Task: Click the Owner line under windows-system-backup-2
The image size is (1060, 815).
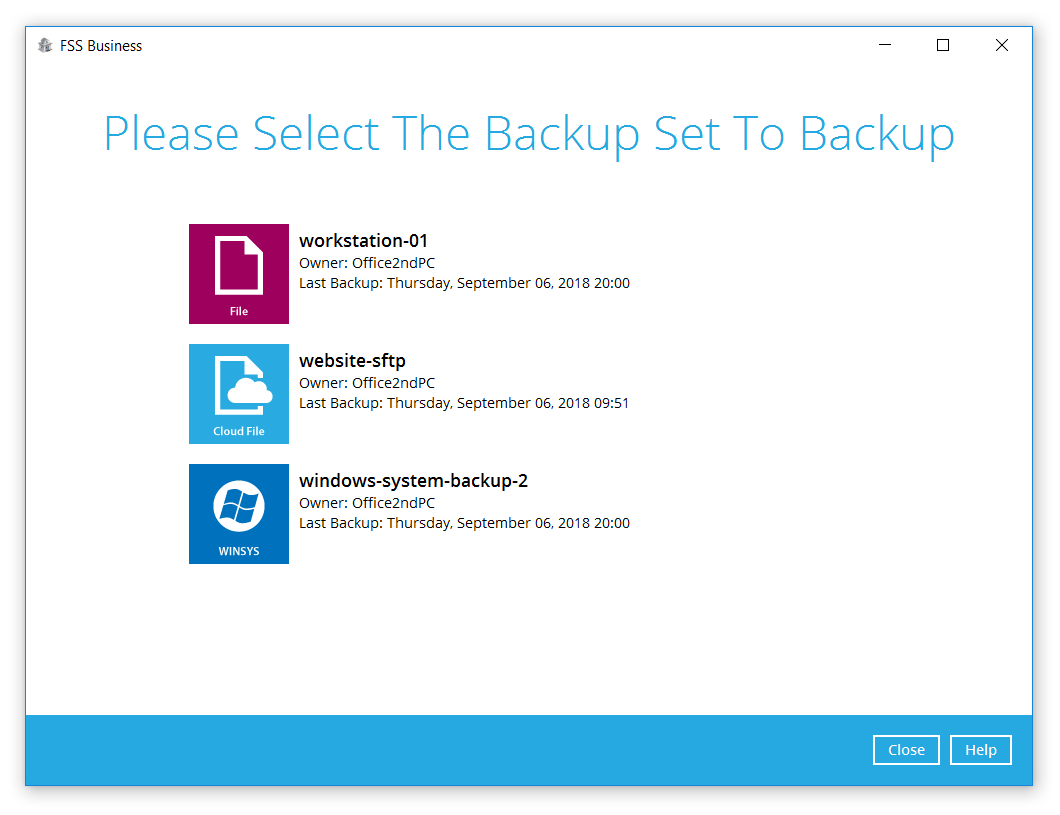Action: [x=367, y=503]
